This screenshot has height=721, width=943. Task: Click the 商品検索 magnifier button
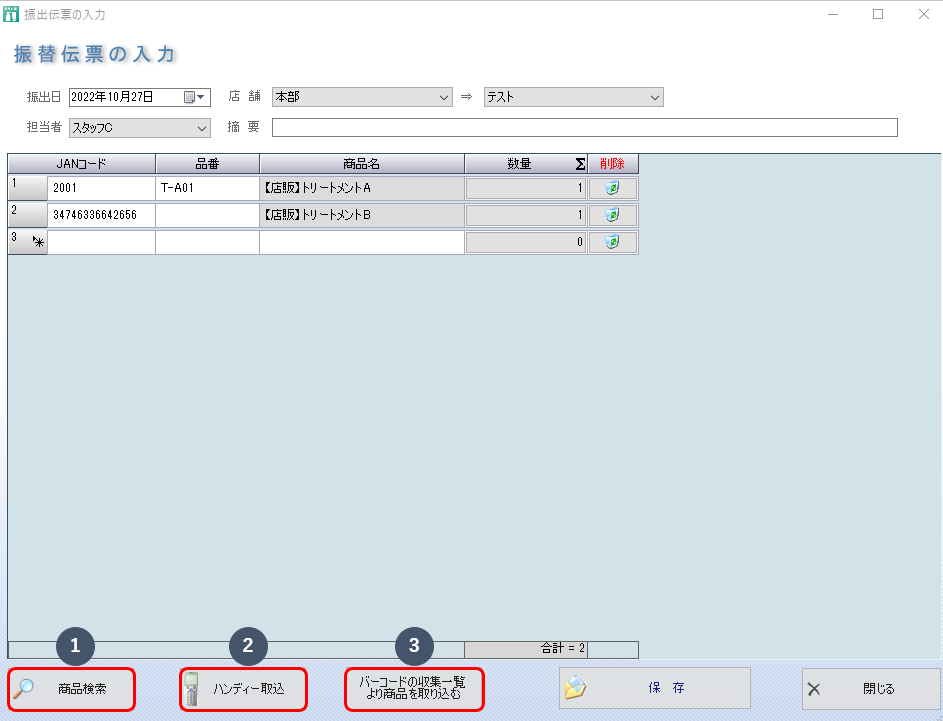tap(72, 689)
